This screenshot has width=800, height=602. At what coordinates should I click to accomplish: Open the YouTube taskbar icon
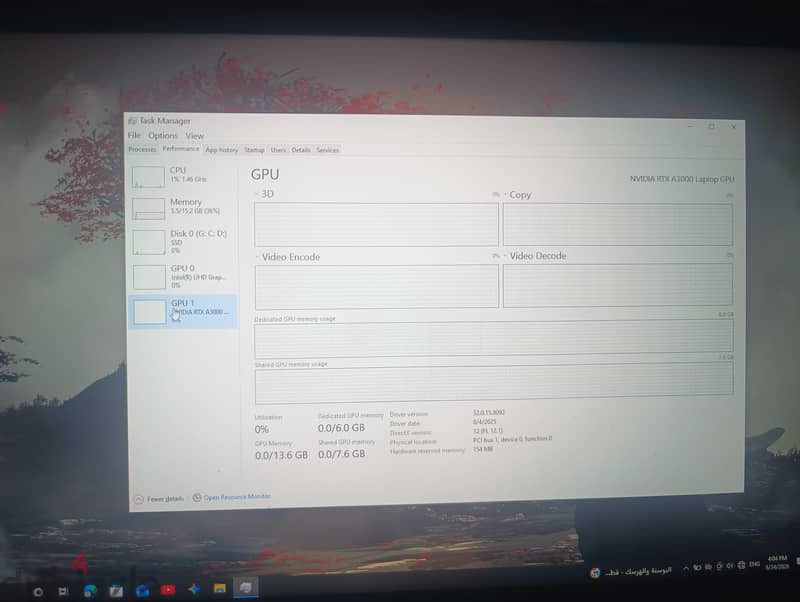pos(168,590)
